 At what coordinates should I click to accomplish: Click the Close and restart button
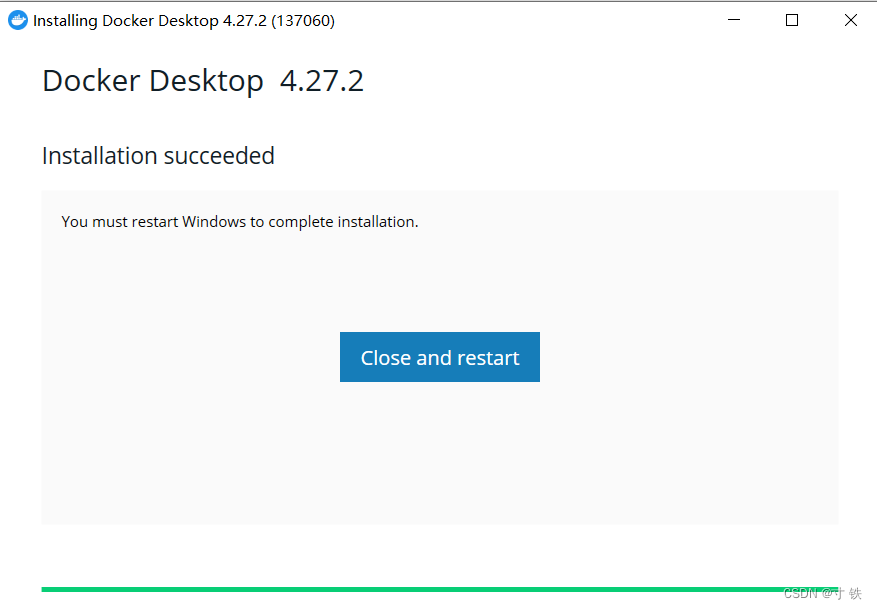[x=440, y=357]
